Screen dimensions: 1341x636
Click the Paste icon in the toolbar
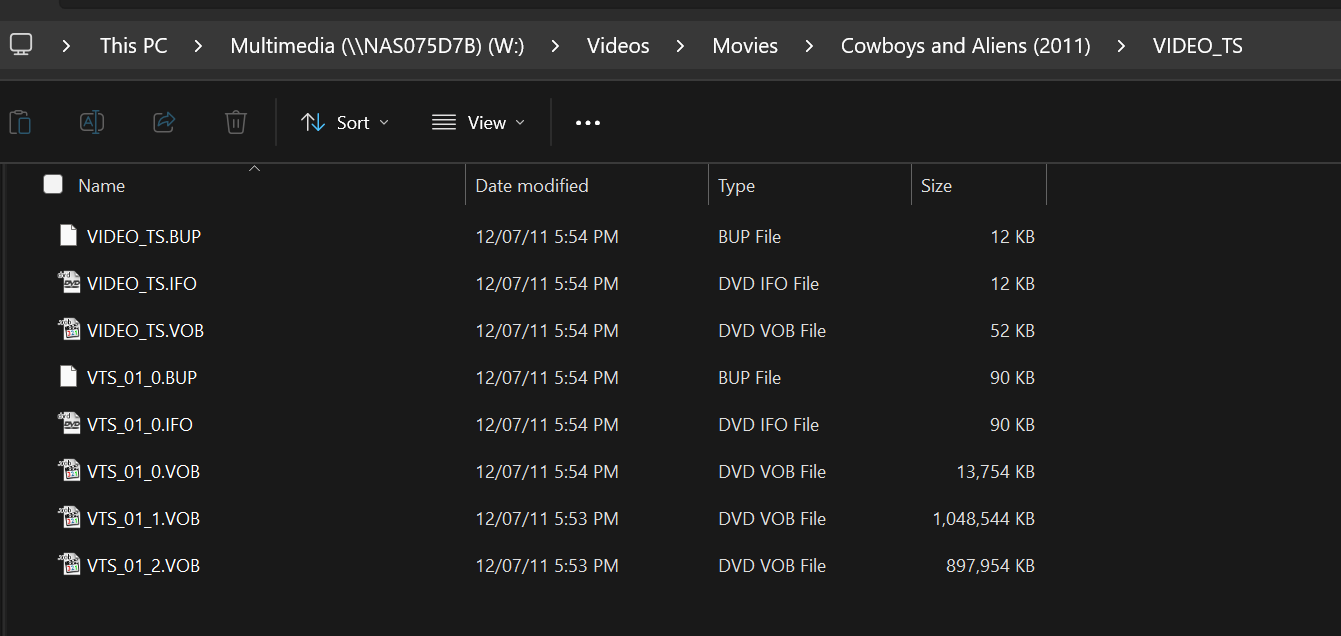pyautogui.click(x=19, y=121)
